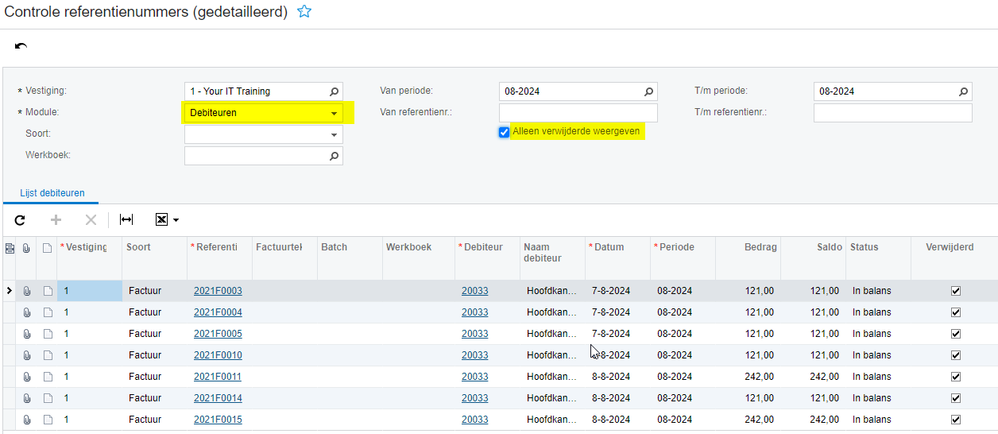Image resolution: width=998 pixels, height=434 pixels.
Task: Click note icon for row 2021F0011
Action: 47,377
